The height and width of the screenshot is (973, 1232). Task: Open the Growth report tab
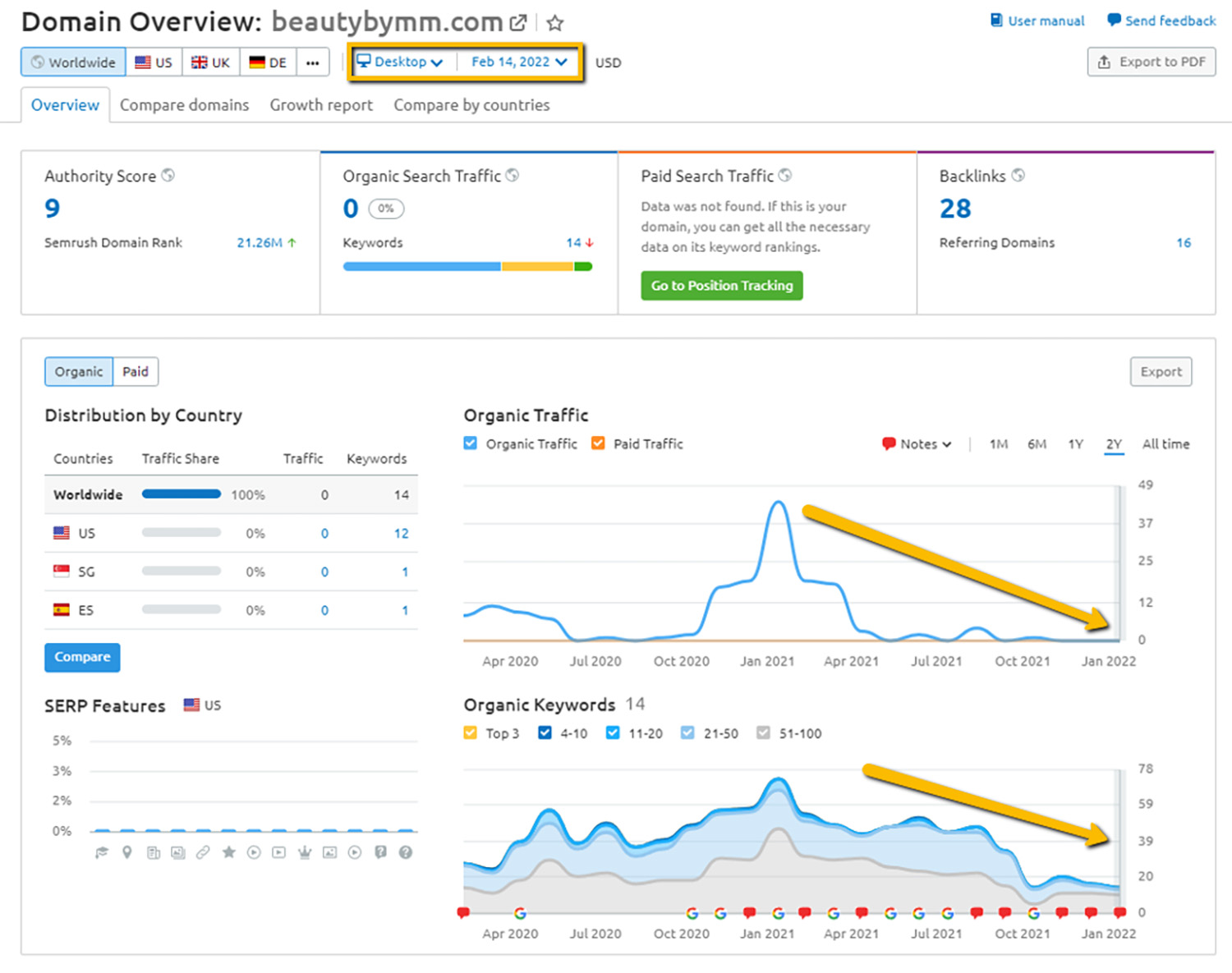(x=321, y=105)
